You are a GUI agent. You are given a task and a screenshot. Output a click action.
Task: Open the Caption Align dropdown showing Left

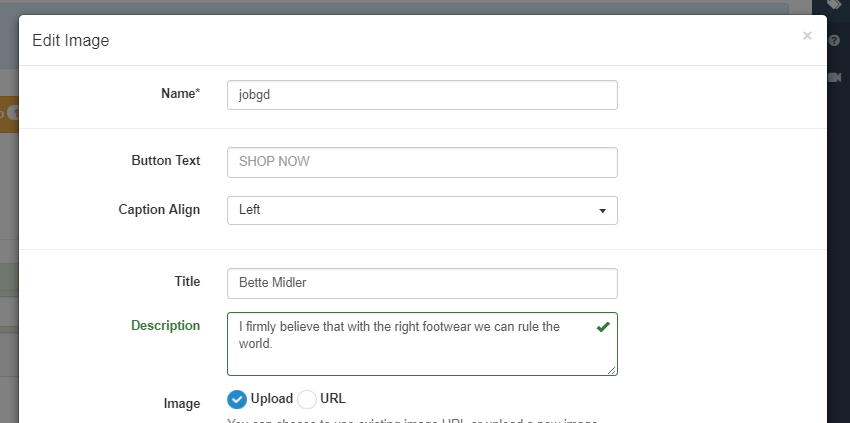coord(421,211)
